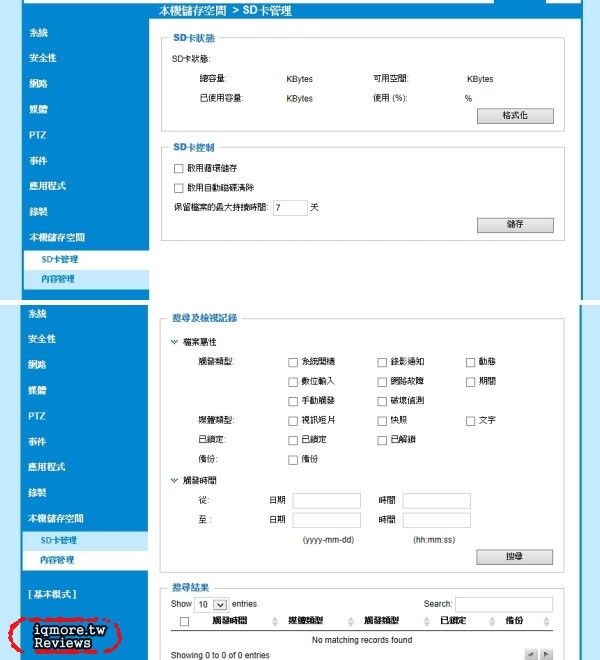Go to previous results page arrow
This screenshot has height=660, width=600.
click(x=531, y=654)
